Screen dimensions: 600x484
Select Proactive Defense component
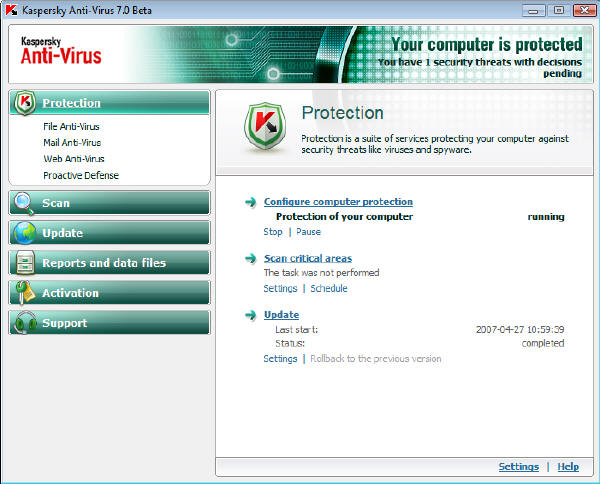81,175
